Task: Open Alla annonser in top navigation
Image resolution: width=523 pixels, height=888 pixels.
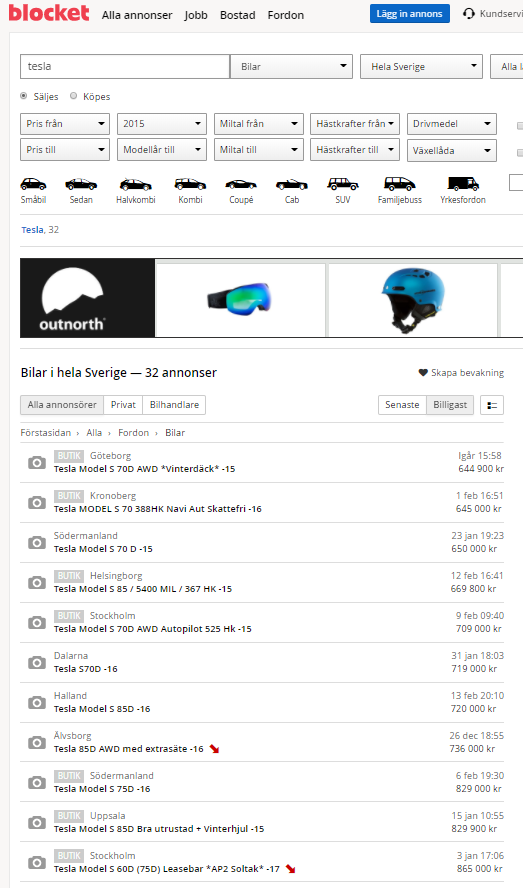Action: coord(137,15)
